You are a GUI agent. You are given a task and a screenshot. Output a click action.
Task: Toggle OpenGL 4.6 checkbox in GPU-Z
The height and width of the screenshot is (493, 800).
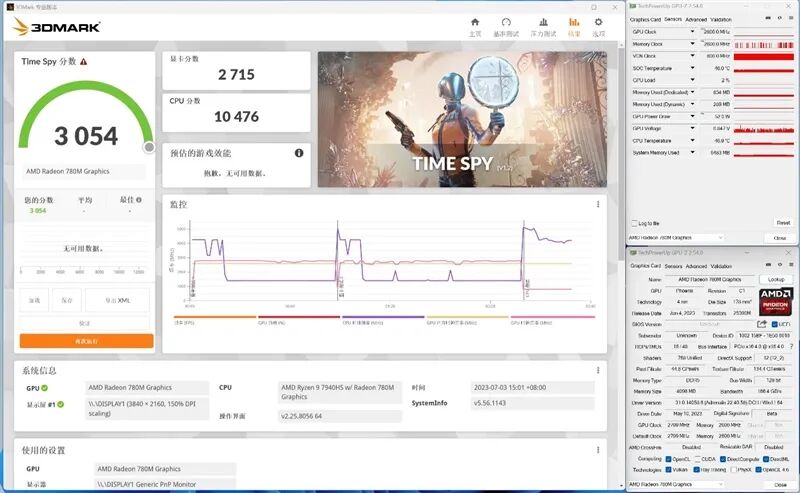tap(759, 470)
